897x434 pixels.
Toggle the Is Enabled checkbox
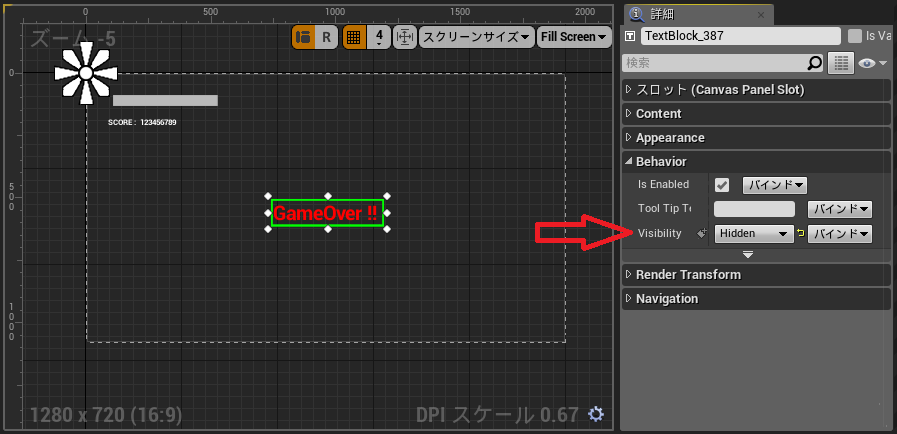(722, 185)
